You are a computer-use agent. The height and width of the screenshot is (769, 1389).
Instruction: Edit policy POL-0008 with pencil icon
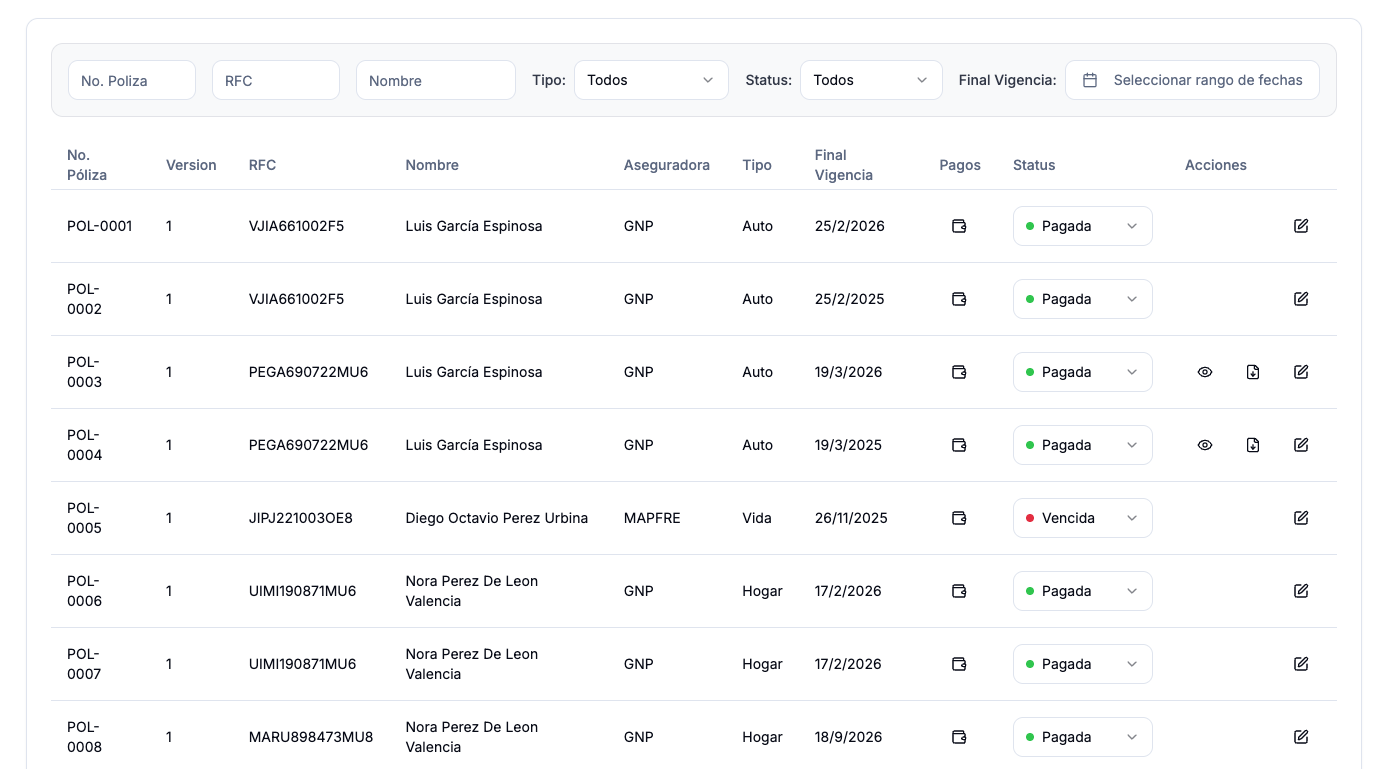pyautogui.click(x=1301, y=737)
